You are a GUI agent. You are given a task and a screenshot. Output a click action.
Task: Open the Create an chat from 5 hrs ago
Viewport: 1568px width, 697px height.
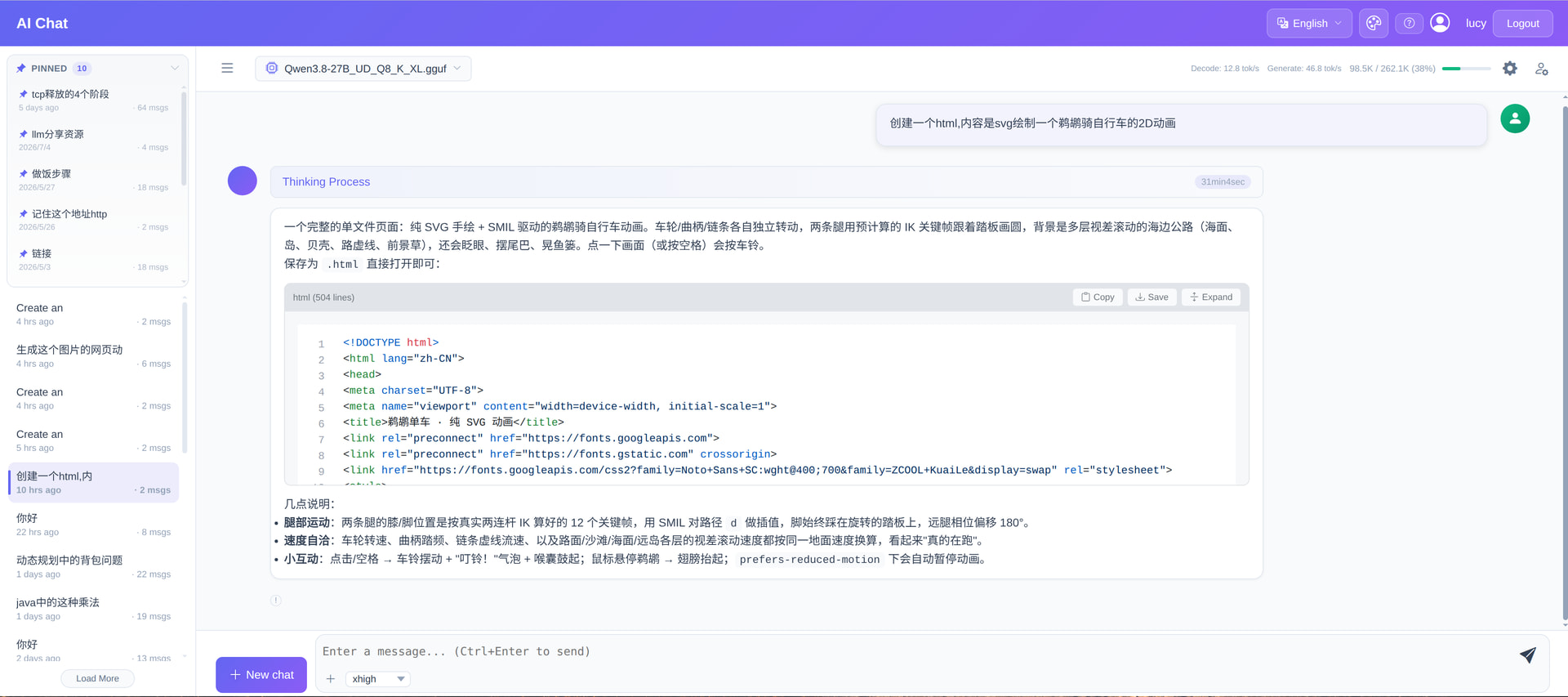point(94,440)
